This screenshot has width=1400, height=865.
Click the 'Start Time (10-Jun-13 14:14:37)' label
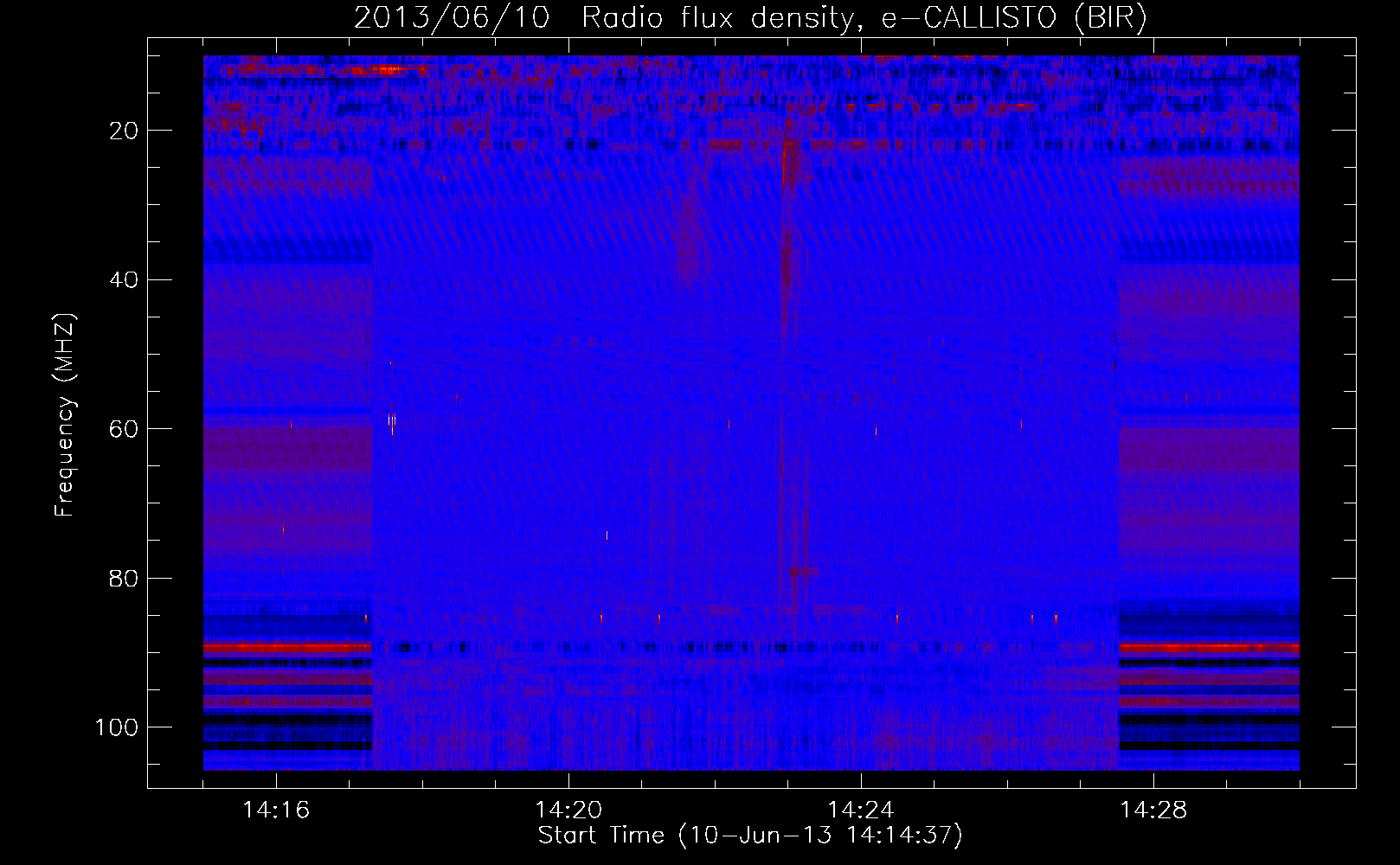pos(750,836)
